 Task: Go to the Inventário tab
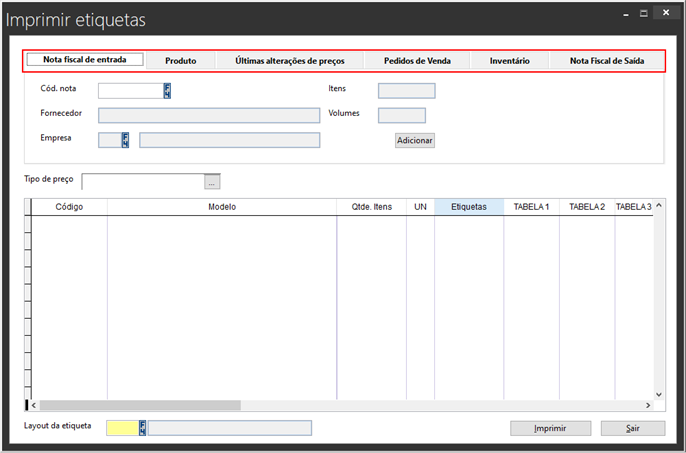(509, 61)
